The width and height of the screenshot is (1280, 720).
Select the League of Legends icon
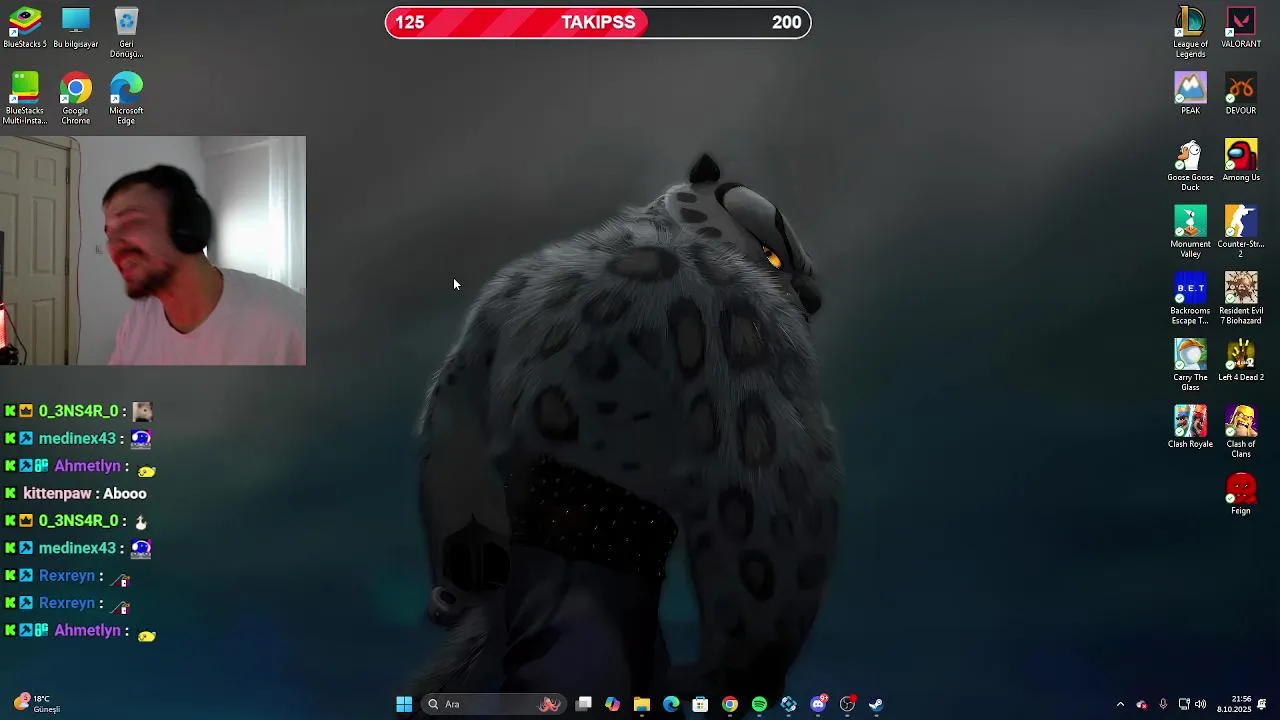click(1190, 32)
